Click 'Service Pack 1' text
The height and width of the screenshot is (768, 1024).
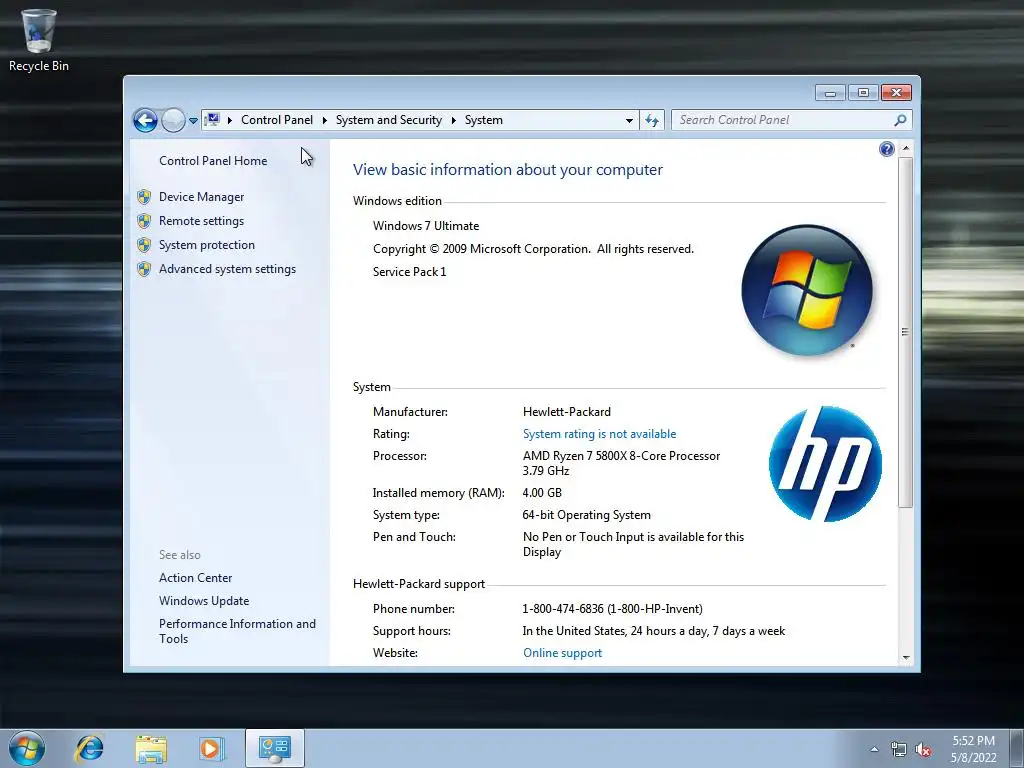[409, 272]
